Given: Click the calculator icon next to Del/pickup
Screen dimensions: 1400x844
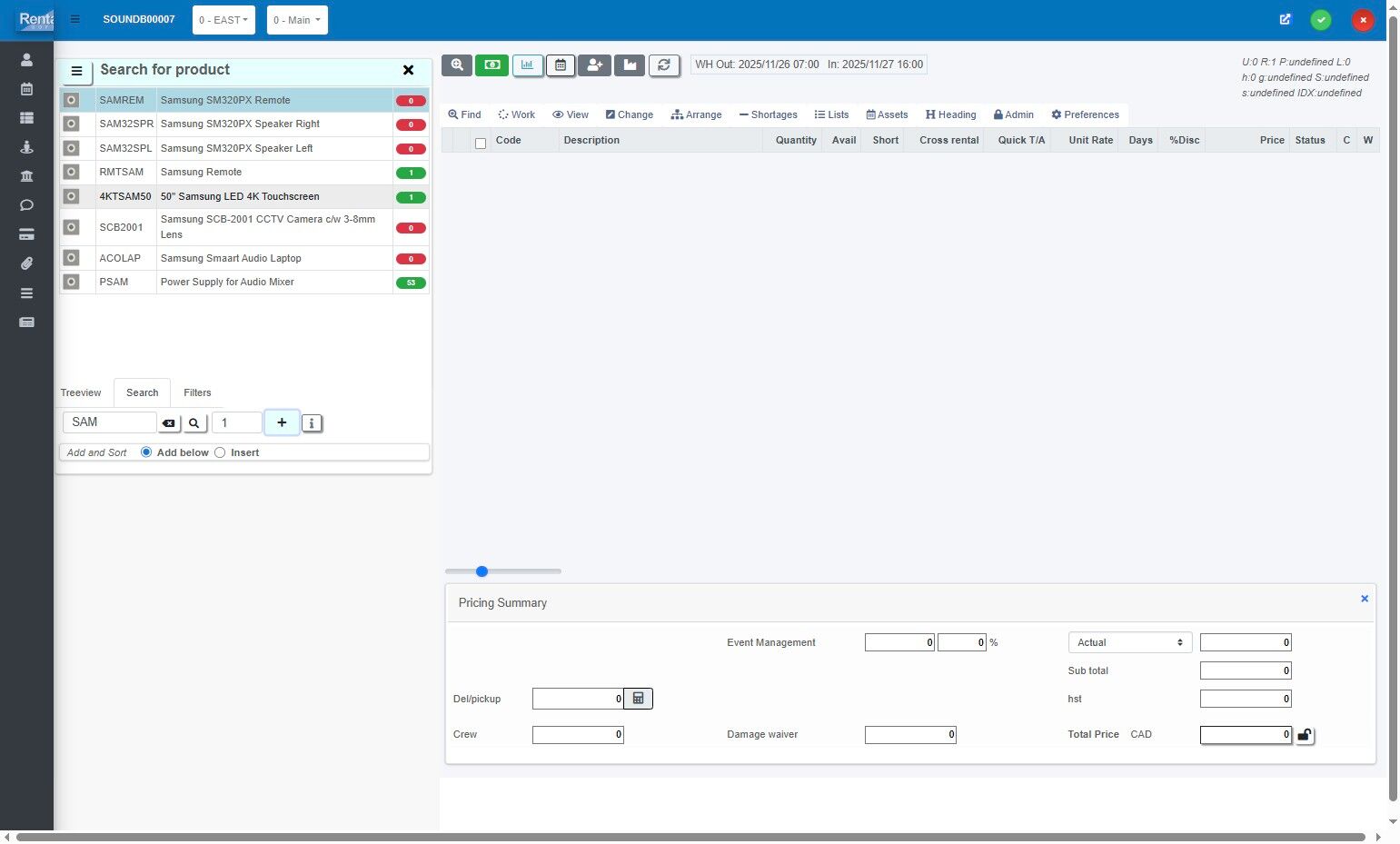Looking at the screenshot, I should point(639,699).
